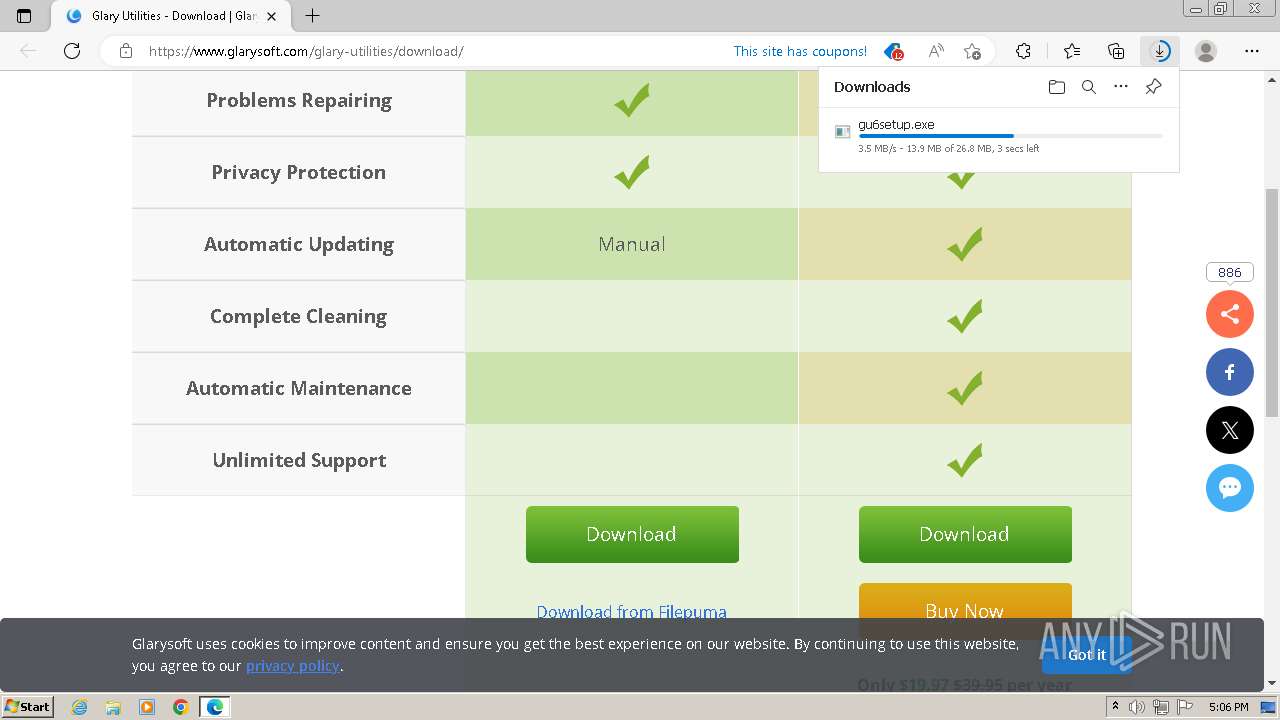Click the gu6setup.exe download progress bar

point(1010,136)
